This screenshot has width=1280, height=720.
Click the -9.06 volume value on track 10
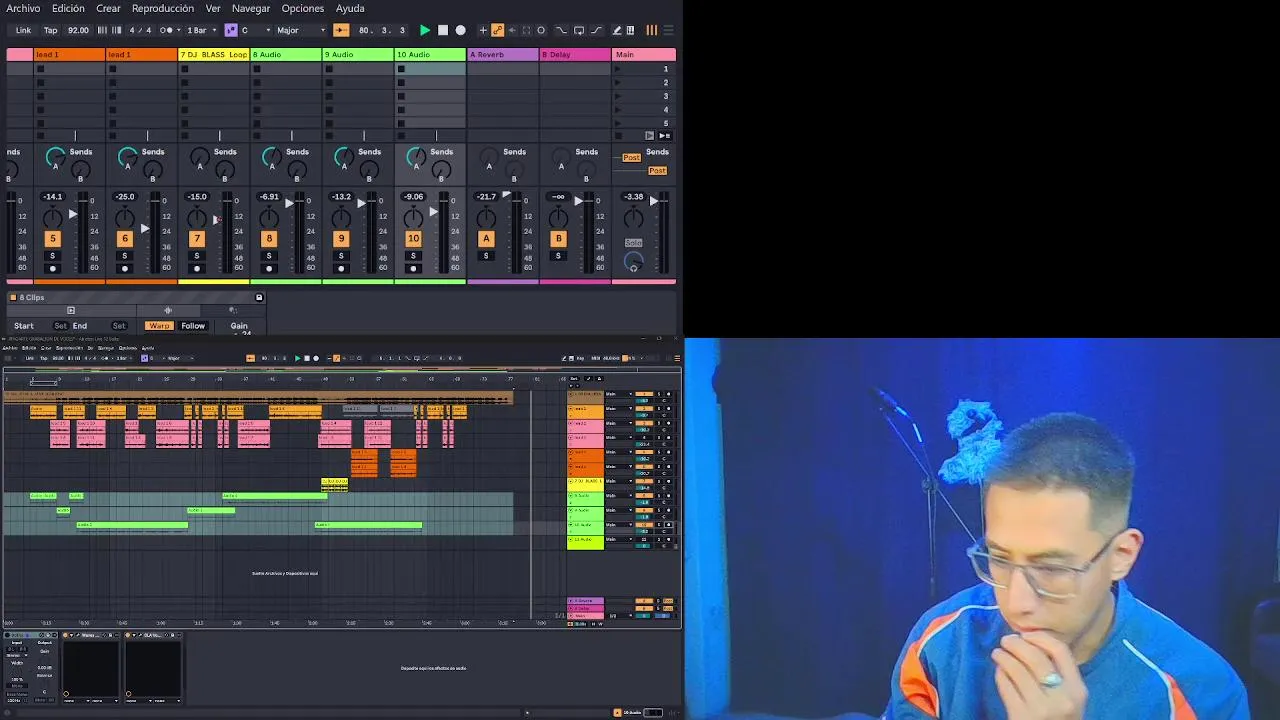(413, 197)
